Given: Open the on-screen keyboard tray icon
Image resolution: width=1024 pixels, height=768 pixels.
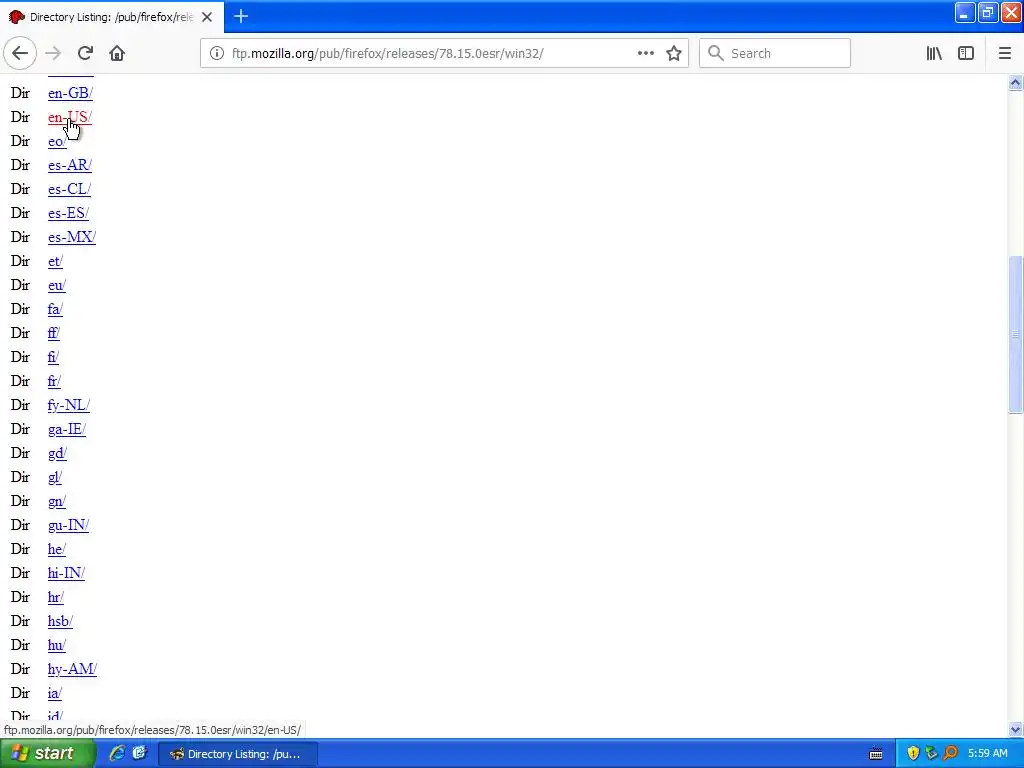Looking at the screenshot, I should [876, 754].
